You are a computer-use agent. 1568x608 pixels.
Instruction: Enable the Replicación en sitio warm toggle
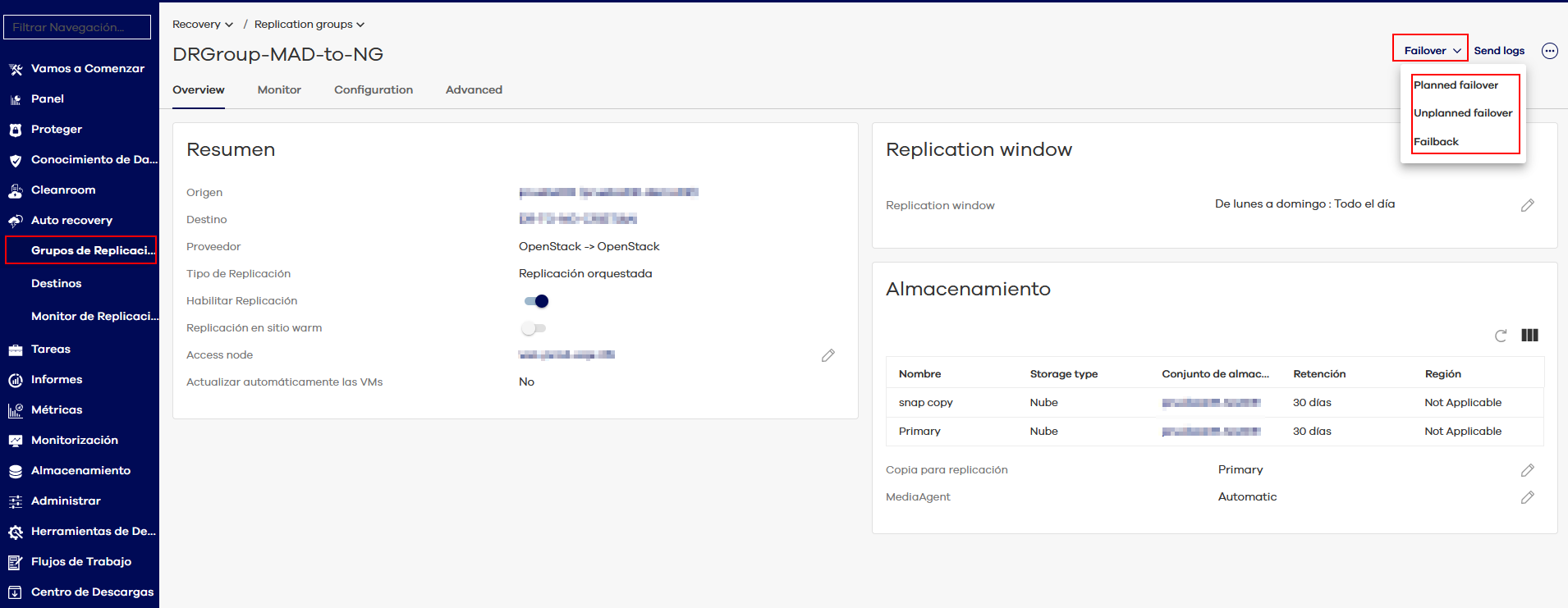(534, 328)
